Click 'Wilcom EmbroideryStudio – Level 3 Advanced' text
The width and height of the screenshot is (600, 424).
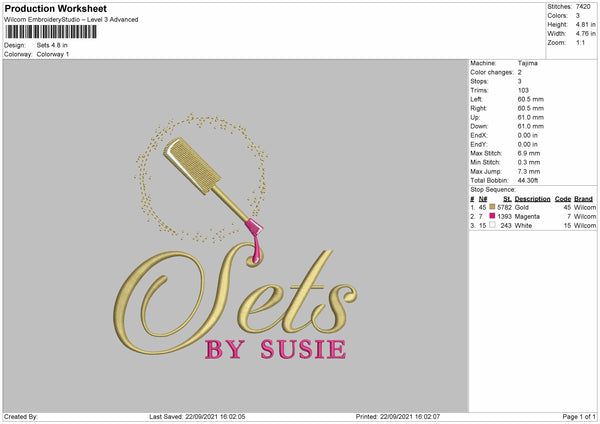tap(71, 20)
